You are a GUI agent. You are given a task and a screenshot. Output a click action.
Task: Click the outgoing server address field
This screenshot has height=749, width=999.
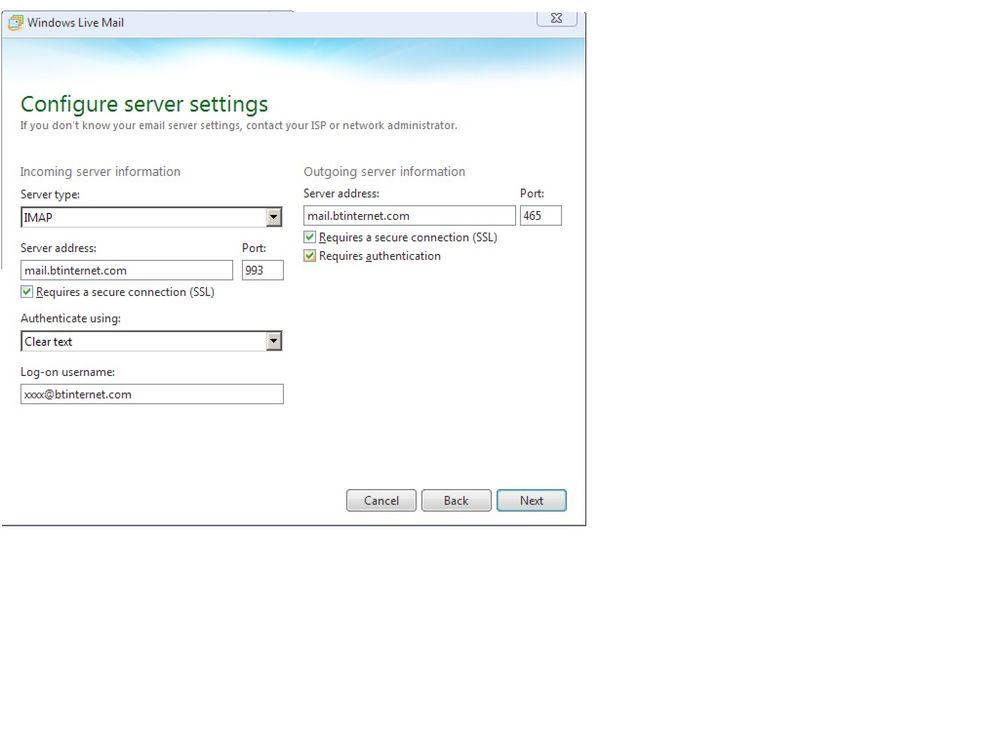coord(409,215)
